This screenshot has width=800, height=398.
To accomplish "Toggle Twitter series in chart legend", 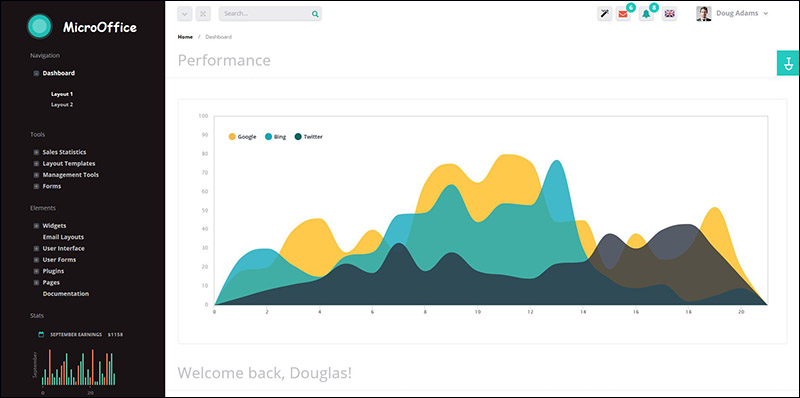I will [309, 137].
